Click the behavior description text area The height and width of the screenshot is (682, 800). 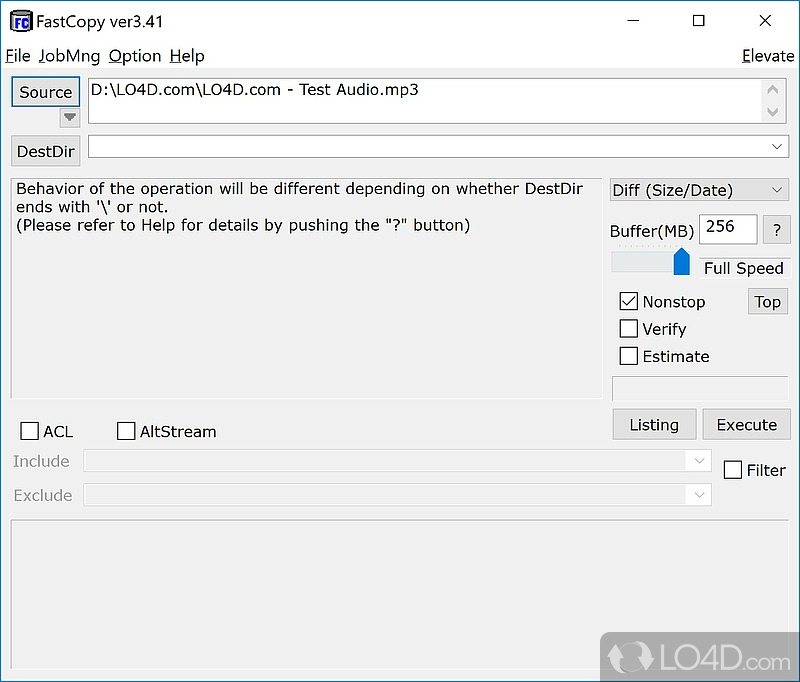[x=306, y=288]
